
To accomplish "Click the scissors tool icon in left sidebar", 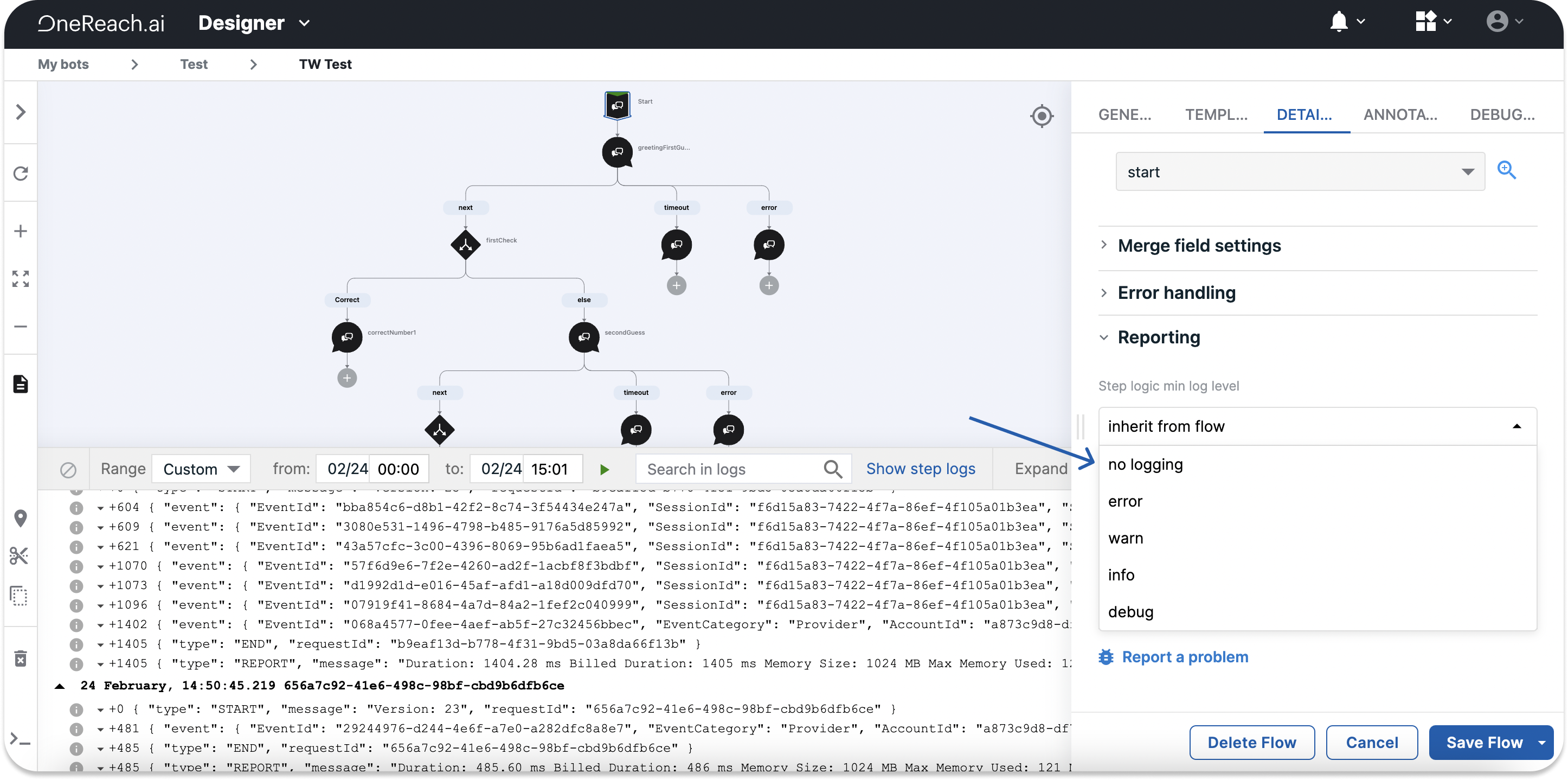I will (x=22, y=556).
